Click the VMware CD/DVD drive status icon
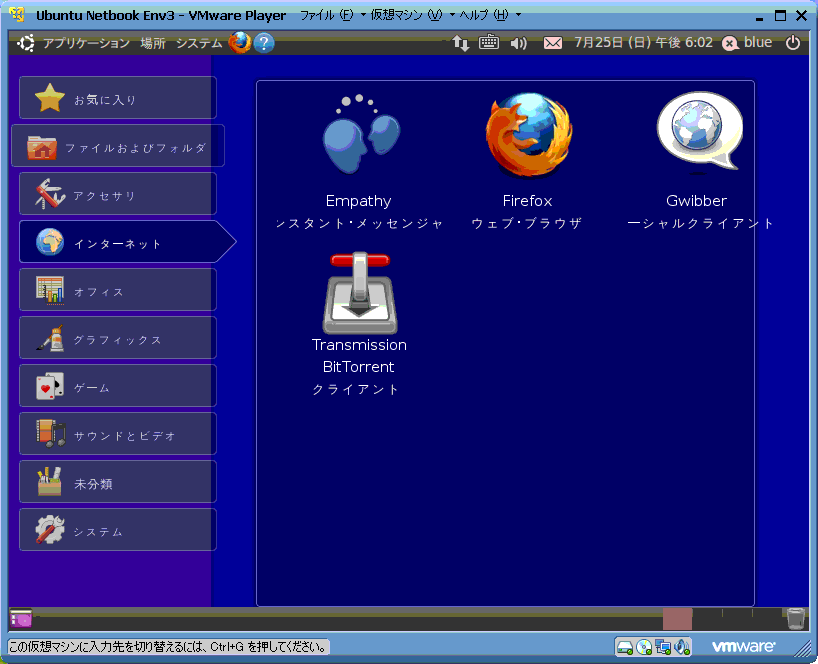 tap(644, 647)
